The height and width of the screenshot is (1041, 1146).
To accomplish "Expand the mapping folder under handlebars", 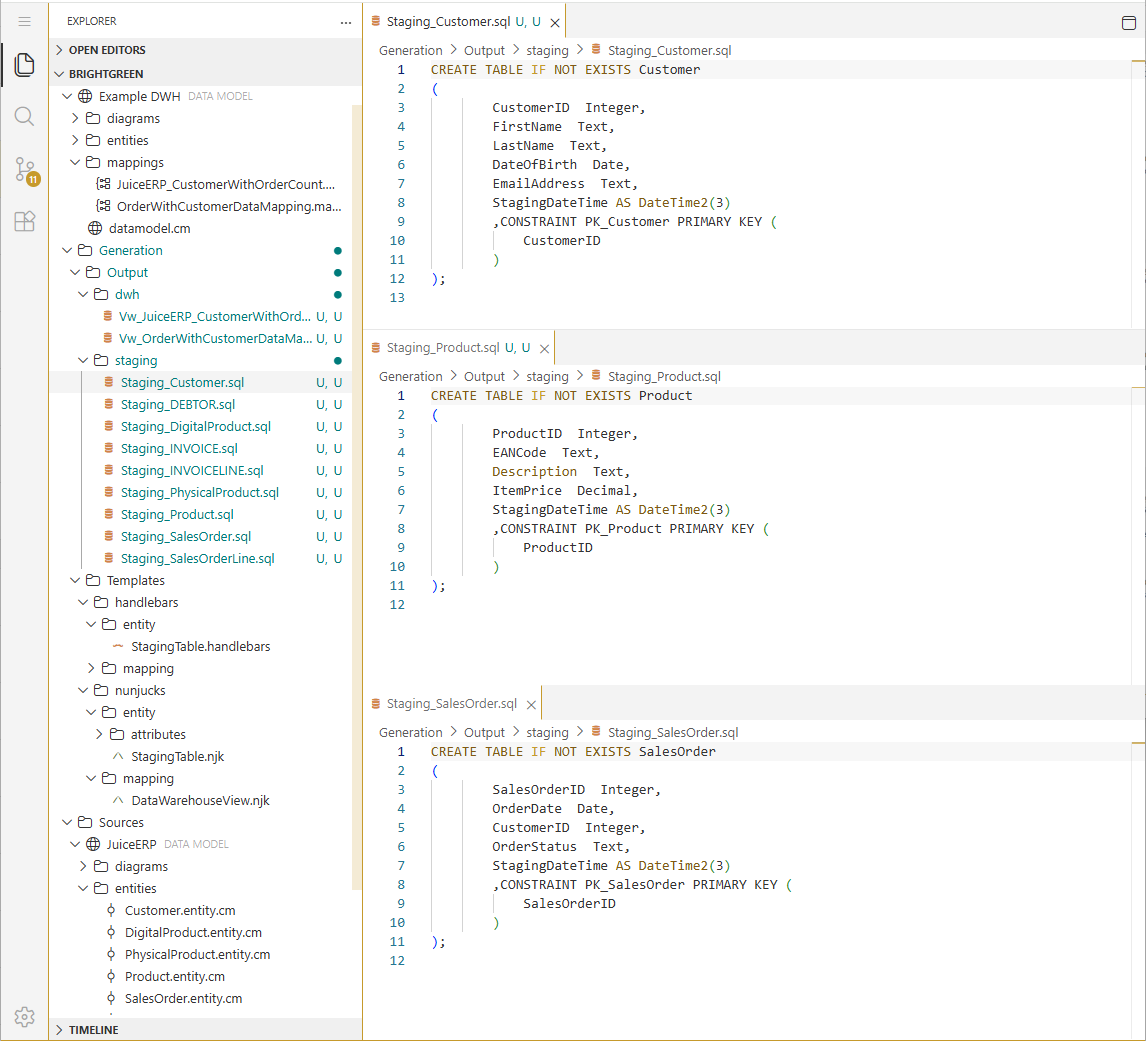I will click(91, 668).
